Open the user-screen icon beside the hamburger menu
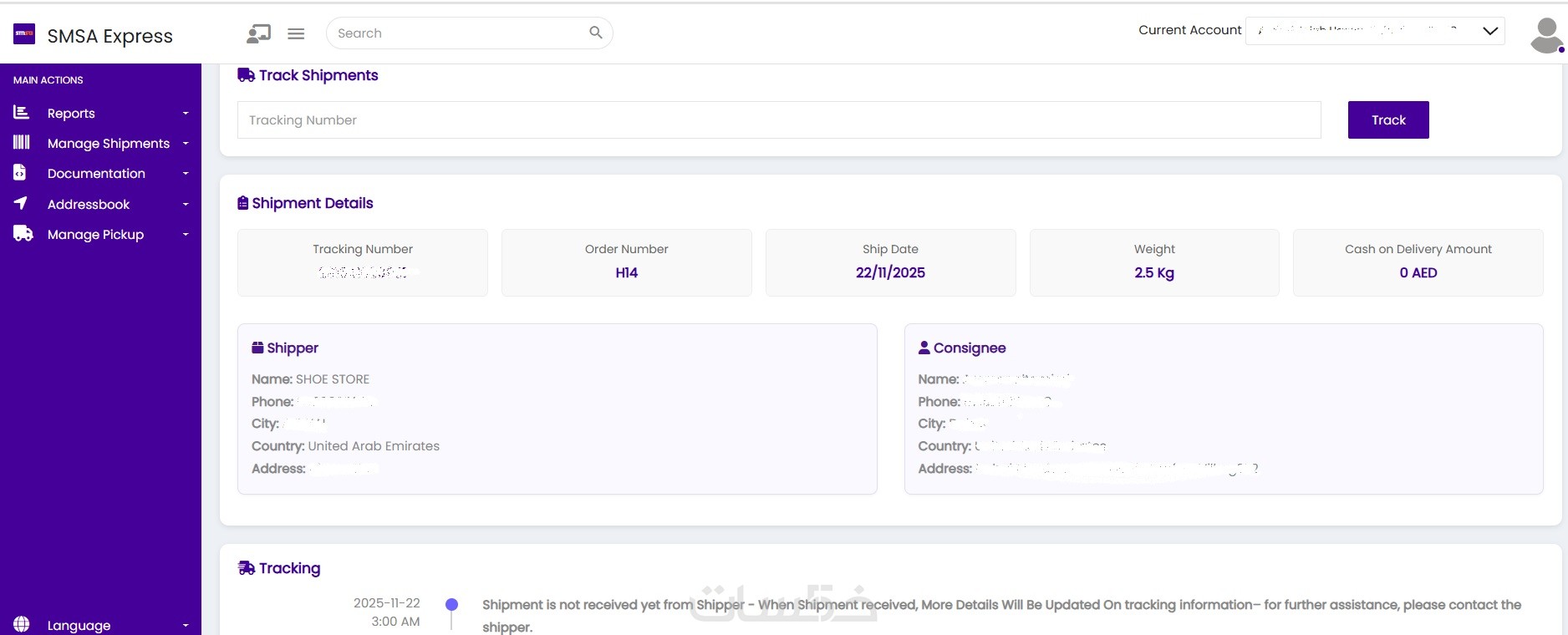 coord(258,33)
